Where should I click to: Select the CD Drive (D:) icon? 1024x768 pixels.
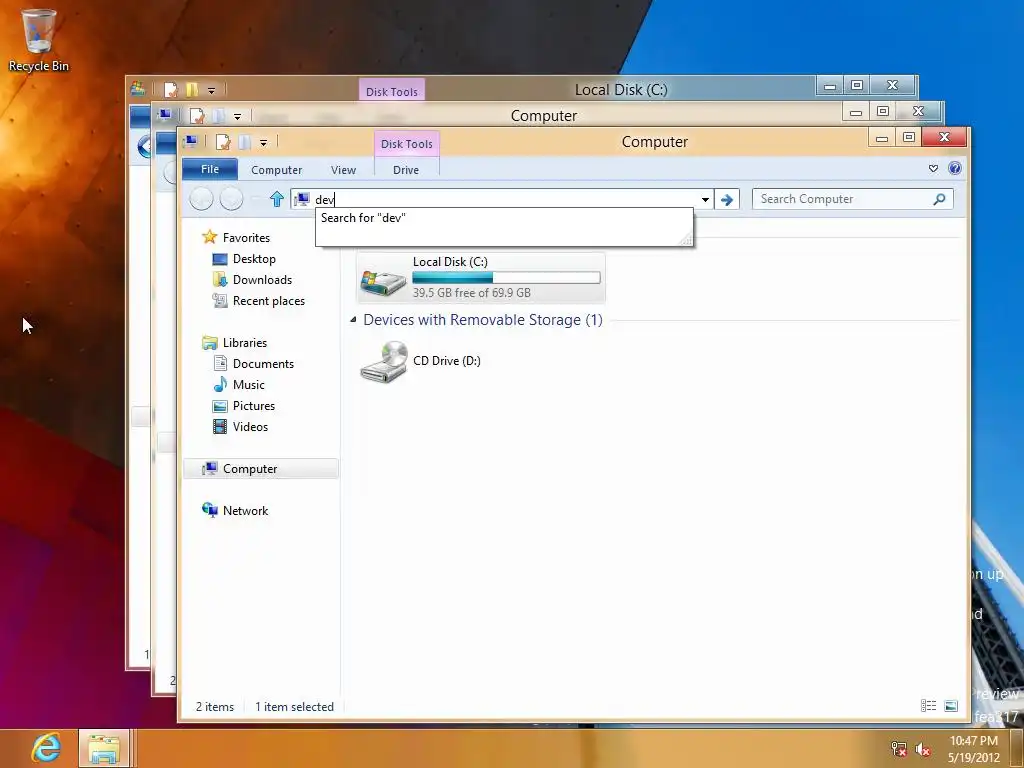(383, 361)
